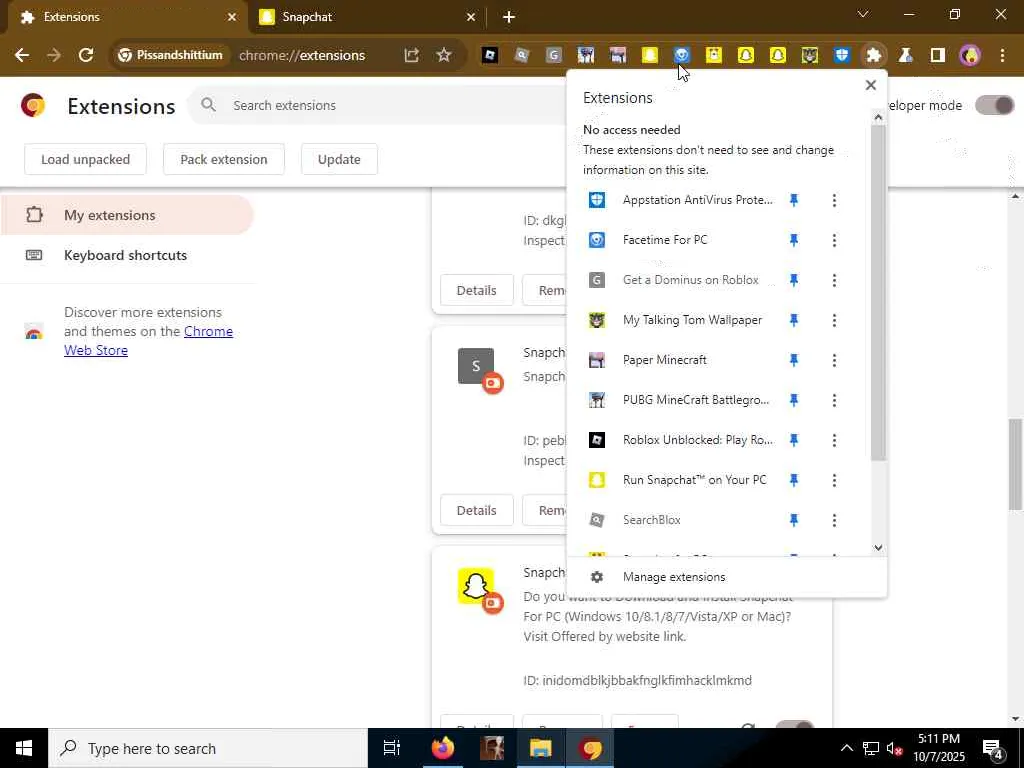Click the gray G Dominus toolbar icon

[553, 56]
